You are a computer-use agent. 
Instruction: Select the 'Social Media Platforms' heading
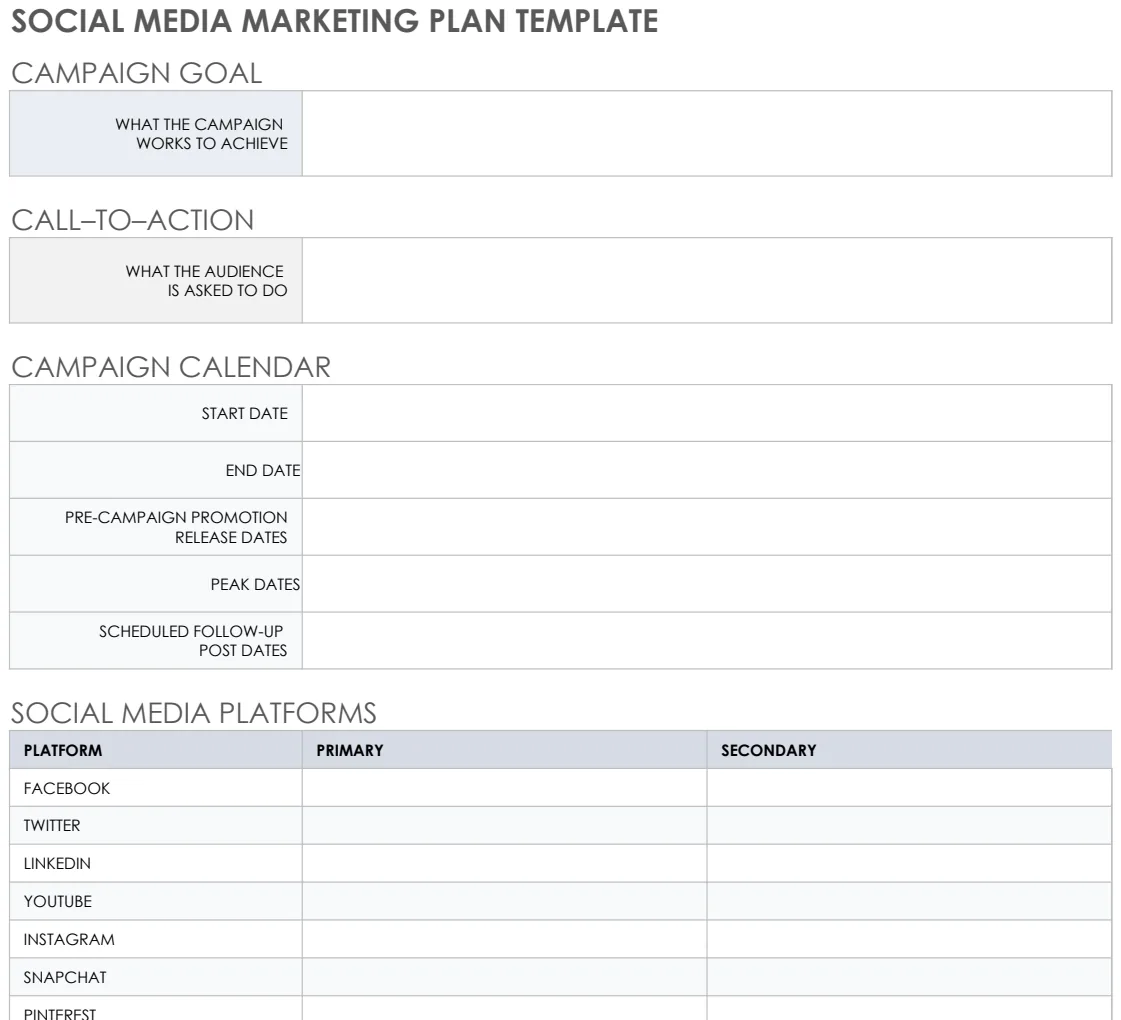[x=194, y=713]
